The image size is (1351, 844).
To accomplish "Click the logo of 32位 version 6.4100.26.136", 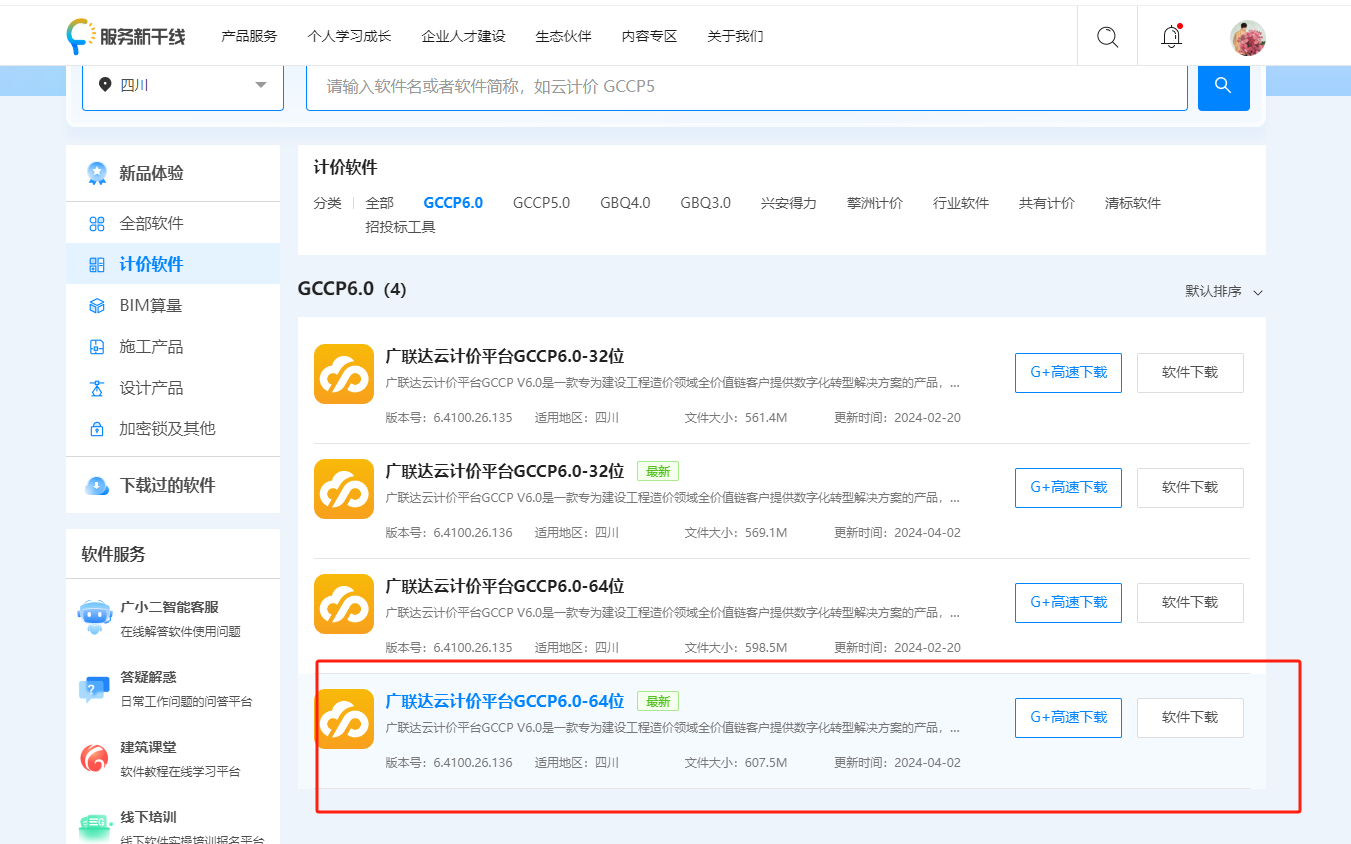I will 344,489.
